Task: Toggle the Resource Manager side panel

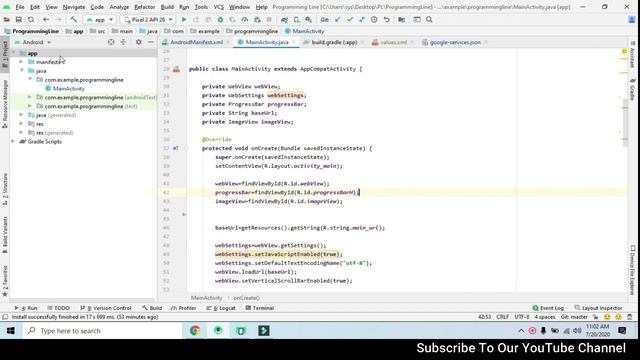Action: 5,104
